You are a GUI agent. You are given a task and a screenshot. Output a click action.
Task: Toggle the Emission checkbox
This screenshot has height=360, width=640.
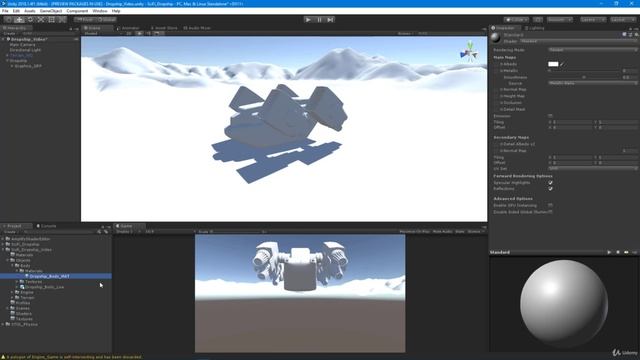pyautogui.click(x=550, y=116)
